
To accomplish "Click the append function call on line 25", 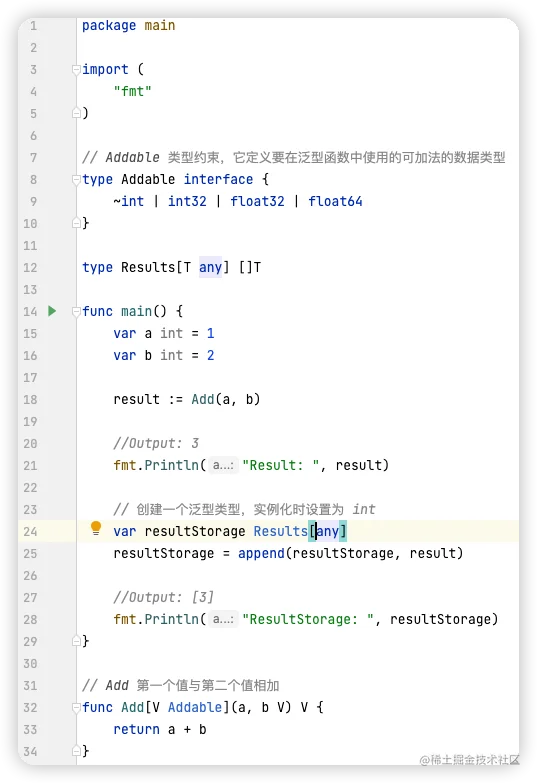I will coord(261,553).
